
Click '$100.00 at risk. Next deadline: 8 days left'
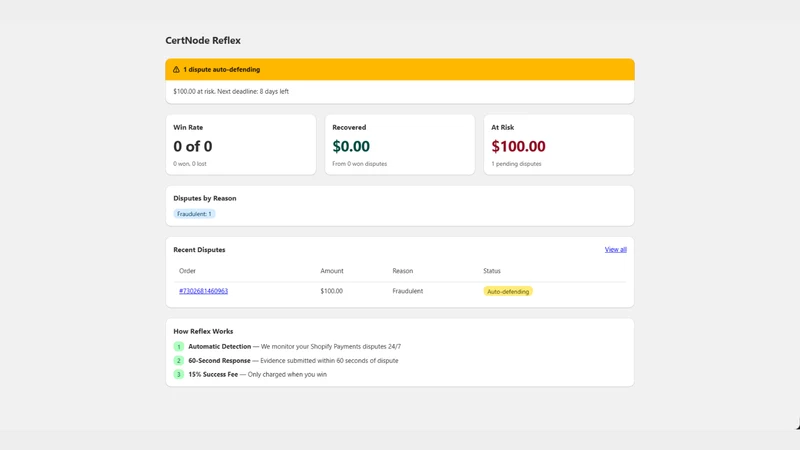[231, 91]
